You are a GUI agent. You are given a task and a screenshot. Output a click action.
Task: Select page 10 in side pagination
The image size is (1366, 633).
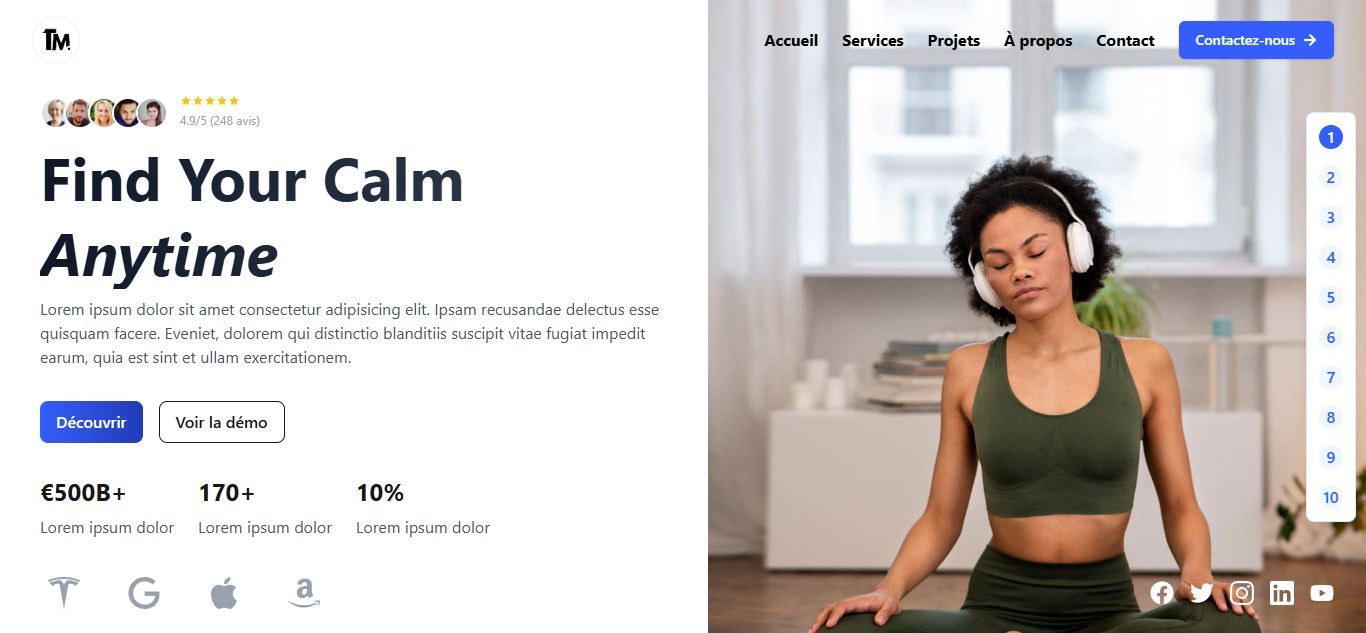pos(1330,497)
